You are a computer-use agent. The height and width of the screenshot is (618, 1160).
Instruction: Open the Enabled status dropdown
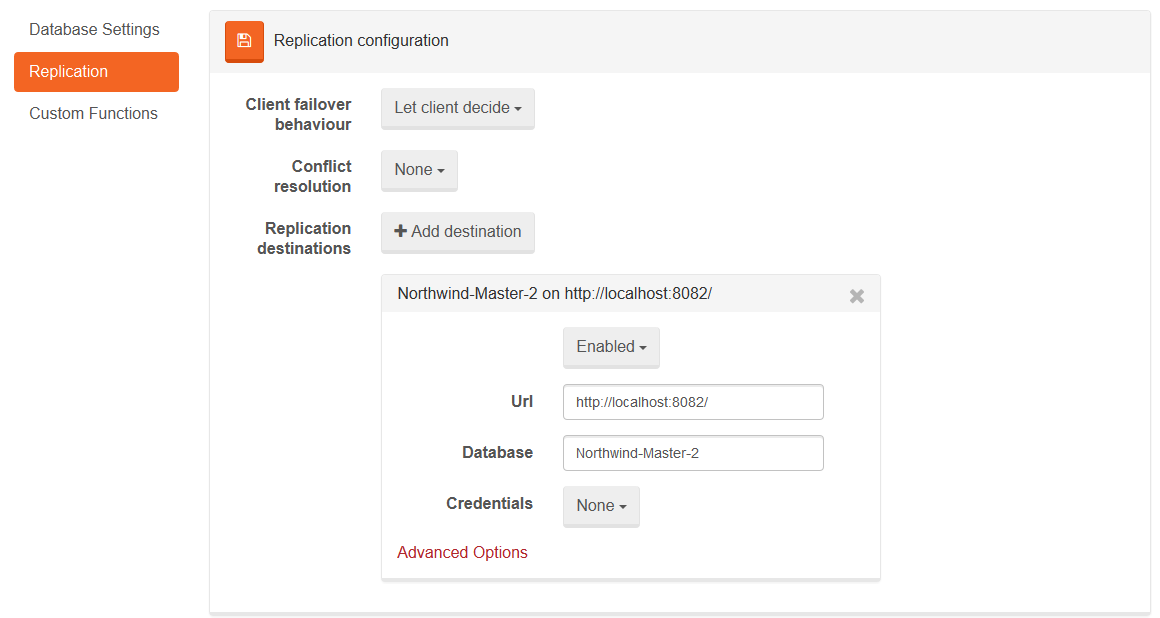[611, 347]
